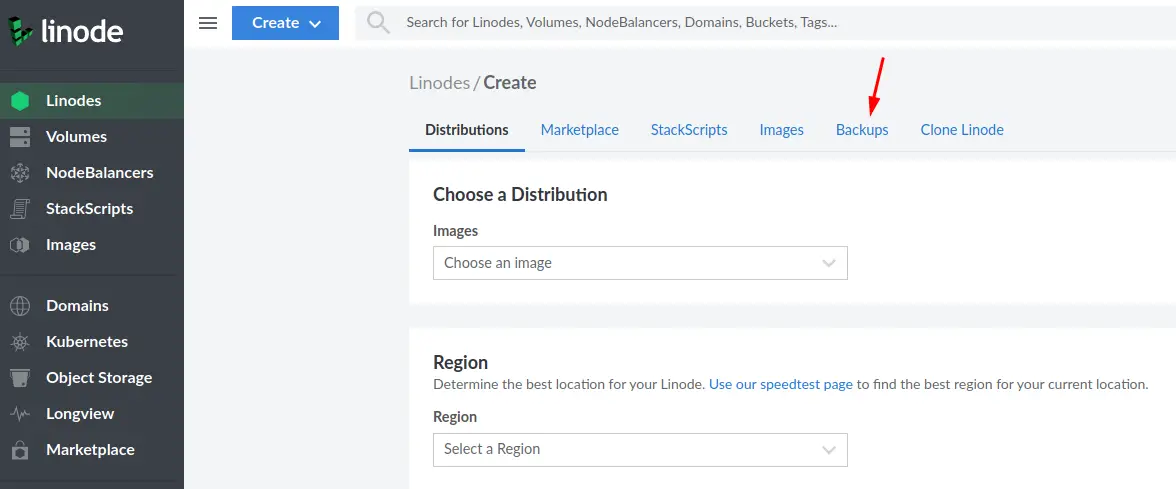The height and width of the screenshot is (489, 1176).
Task: Toggle the hamburger navigation menu
Action: pyautogui.click(x=208, y=23)
